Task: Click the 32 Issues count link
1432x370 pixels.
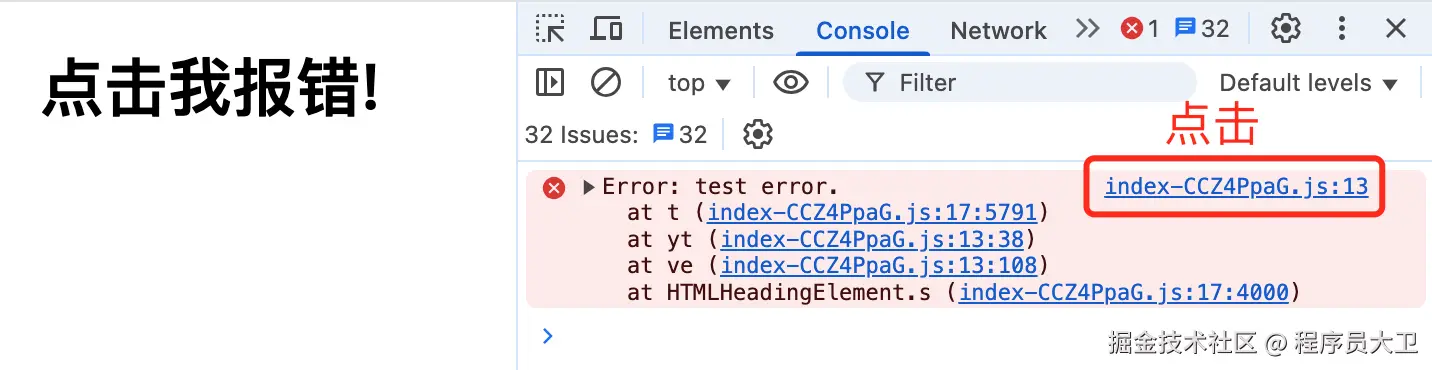Action: [616, 134]
